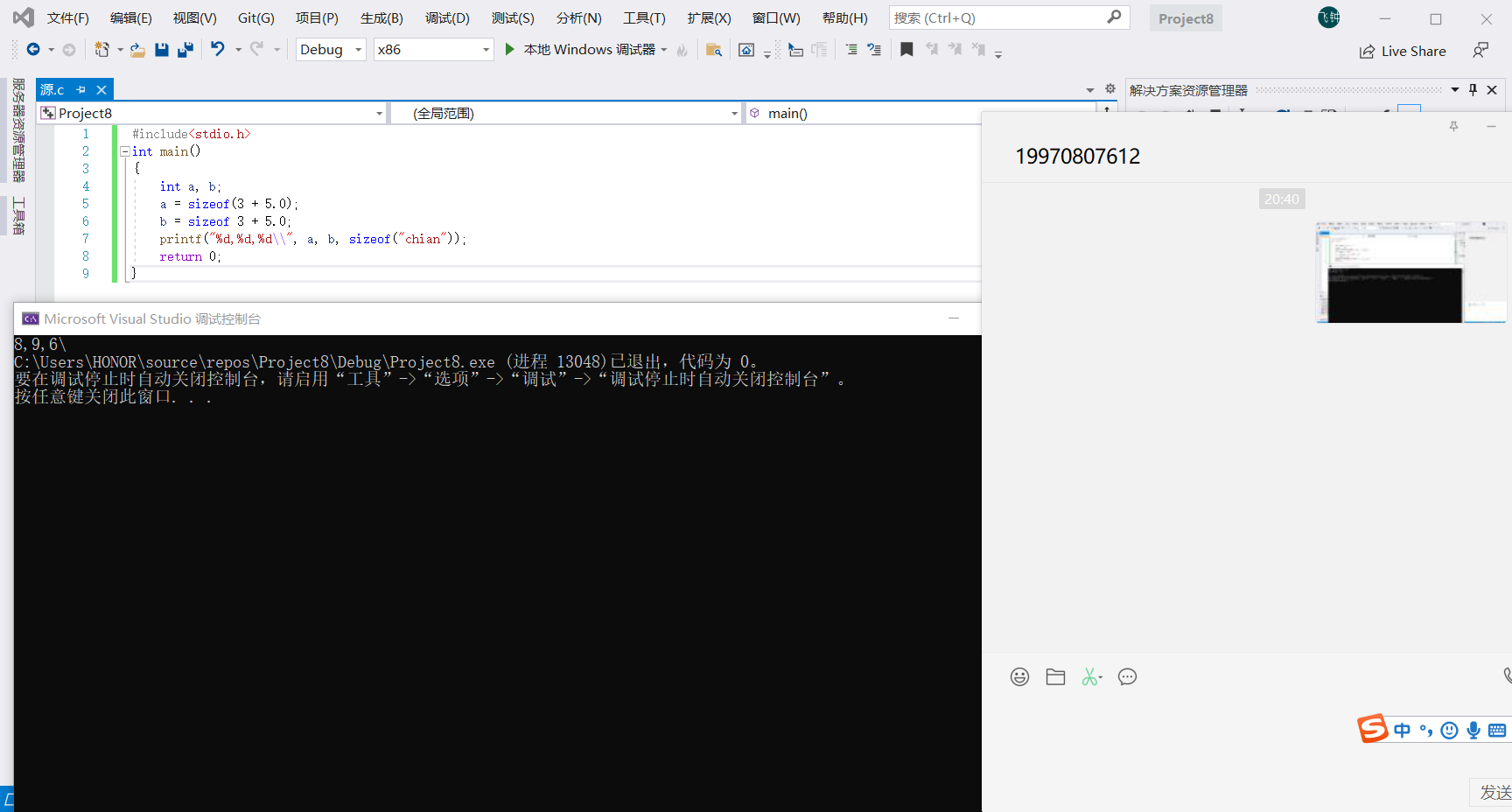The image size is (1512, 812).
Task: Click the screenshot scissors icon in chat
Action: (1091, 676)
